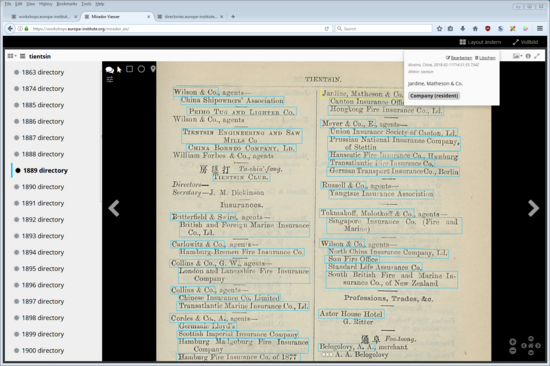Close the Mirador Viewer tab
The width and height of the screenshot is (550, 366).
(148, 16)
